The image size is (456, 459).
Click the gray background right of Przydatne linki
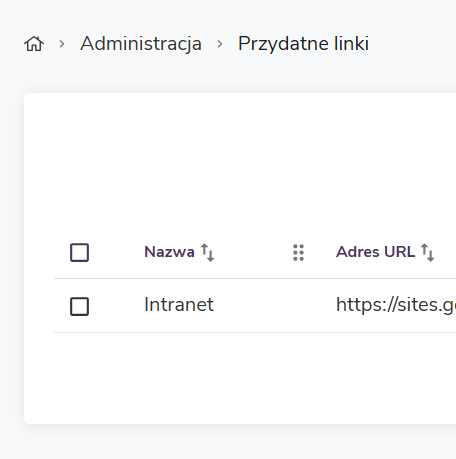[x=413, y=44]
